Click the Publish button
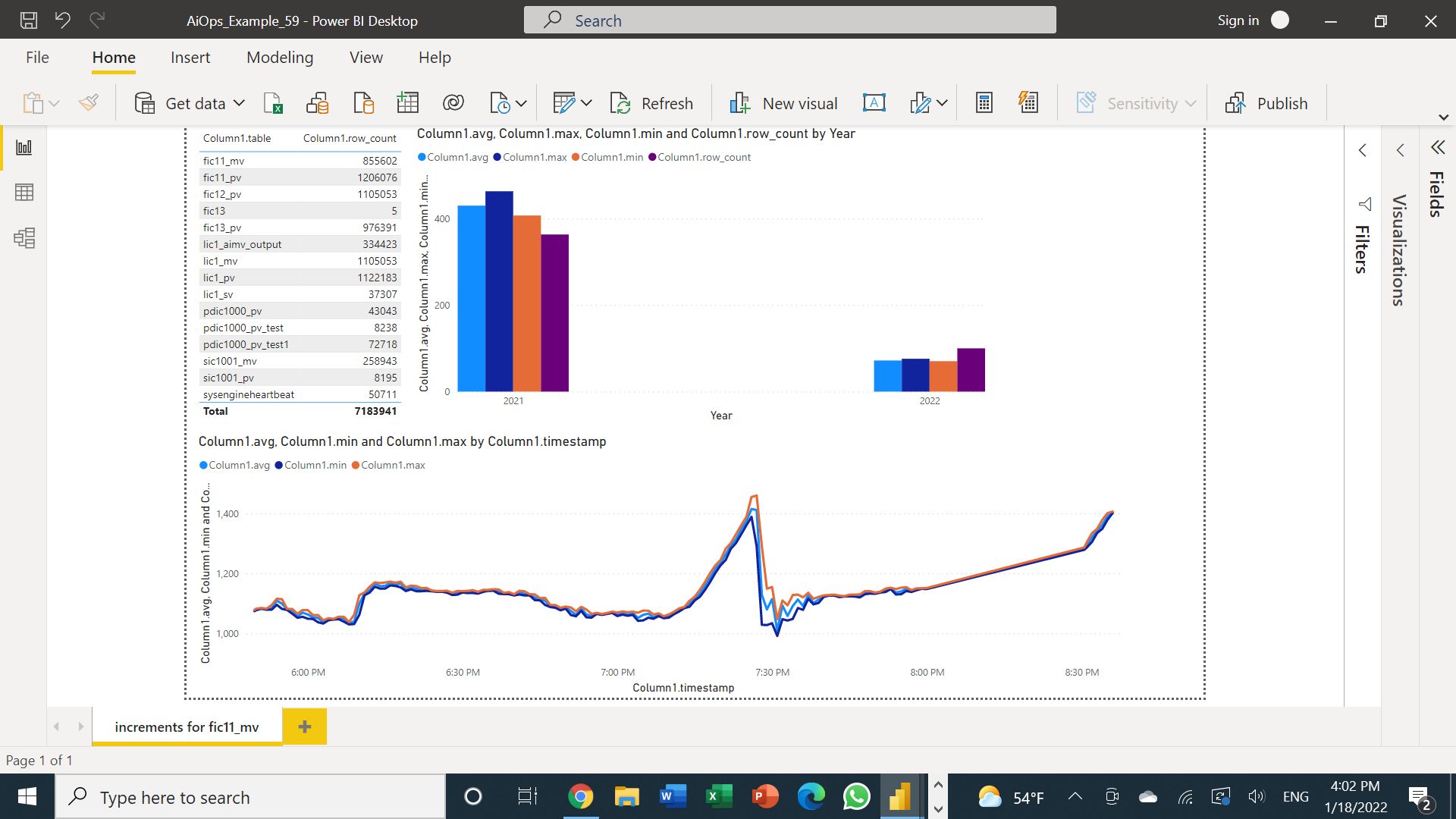 tap(1266, 103)
